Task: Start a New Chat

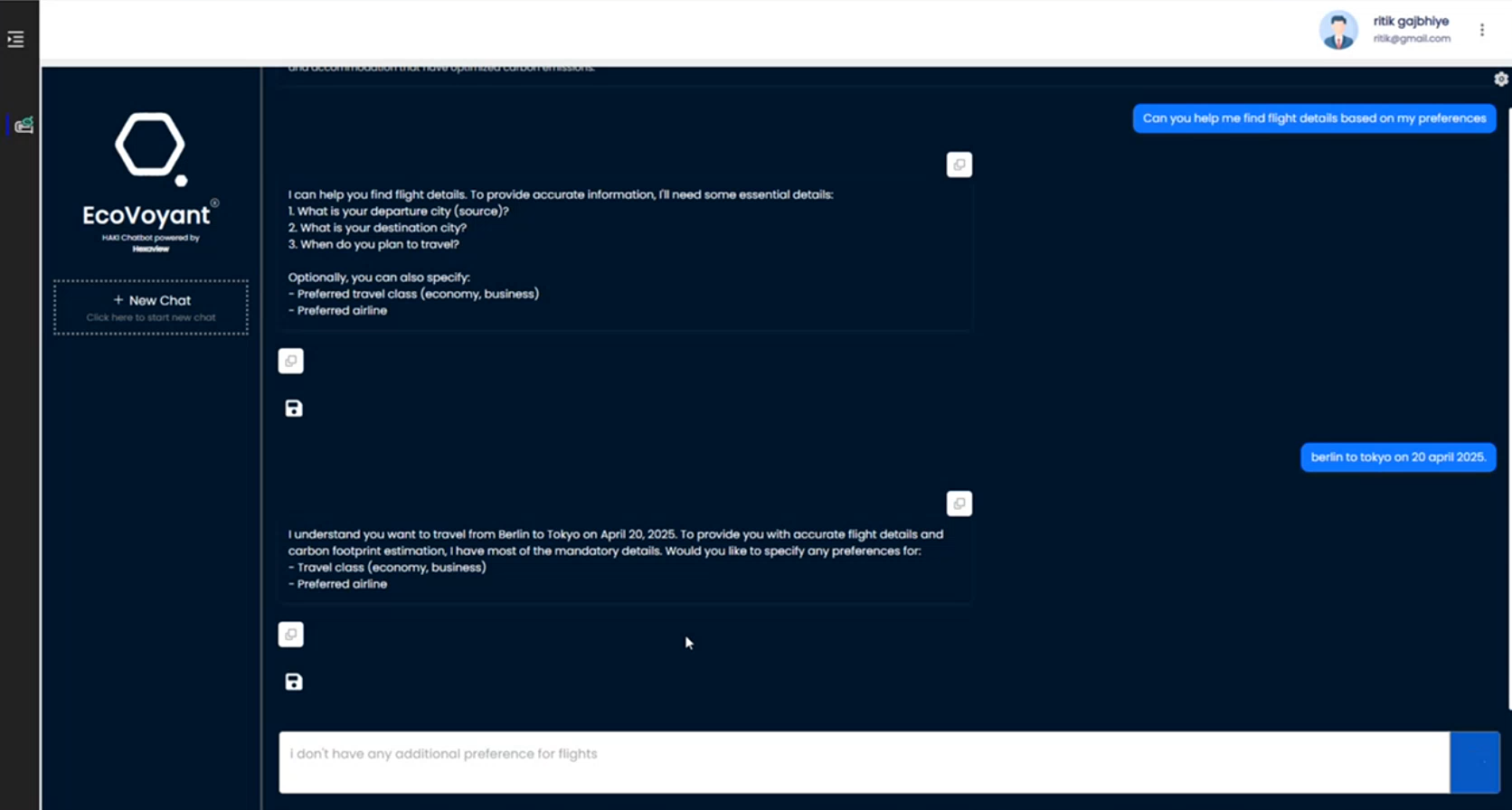Action: click(151, 307)
